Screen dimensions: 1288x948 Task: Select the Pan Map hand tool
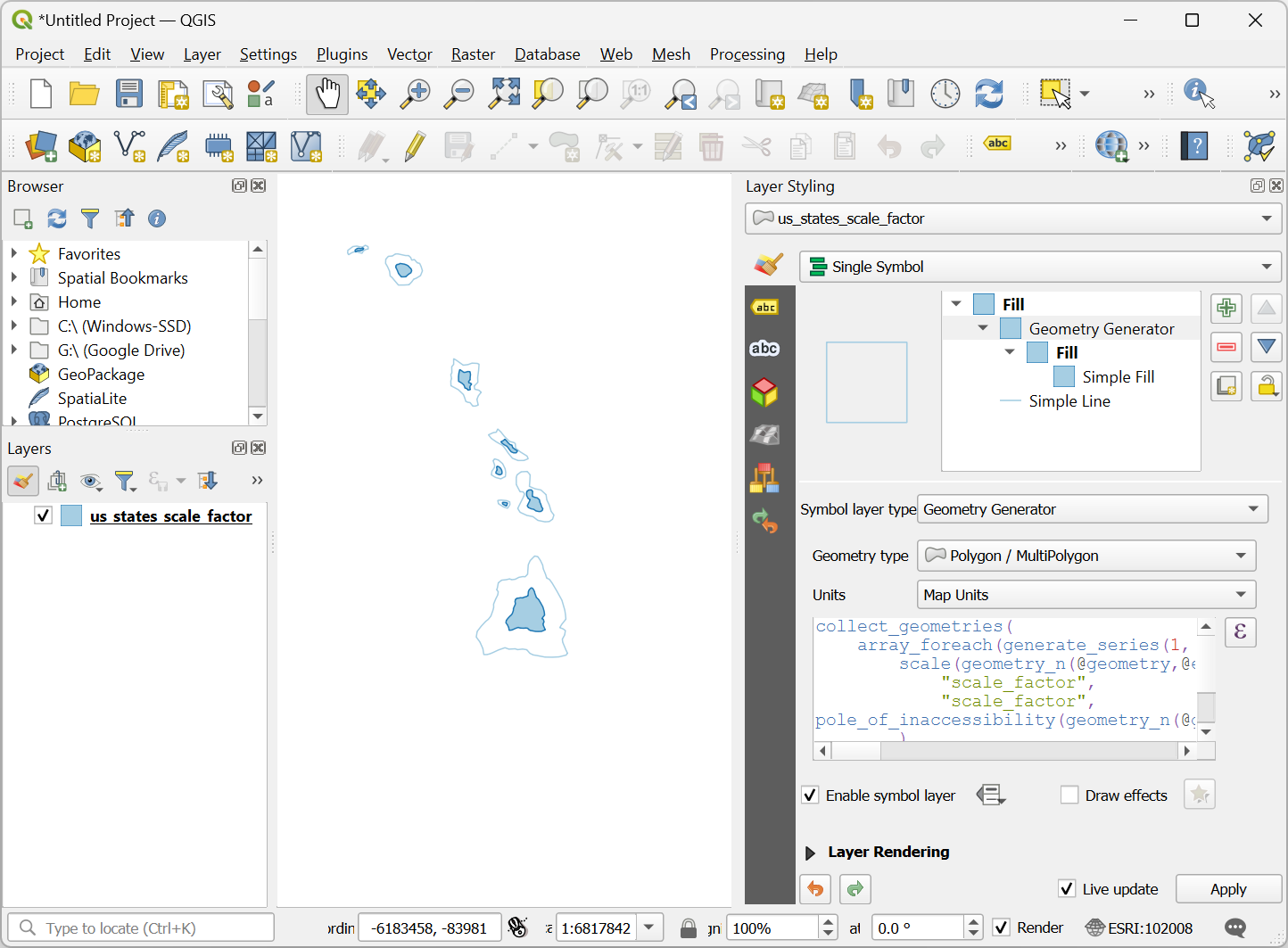pyautogui.click(x=327, y=94)
